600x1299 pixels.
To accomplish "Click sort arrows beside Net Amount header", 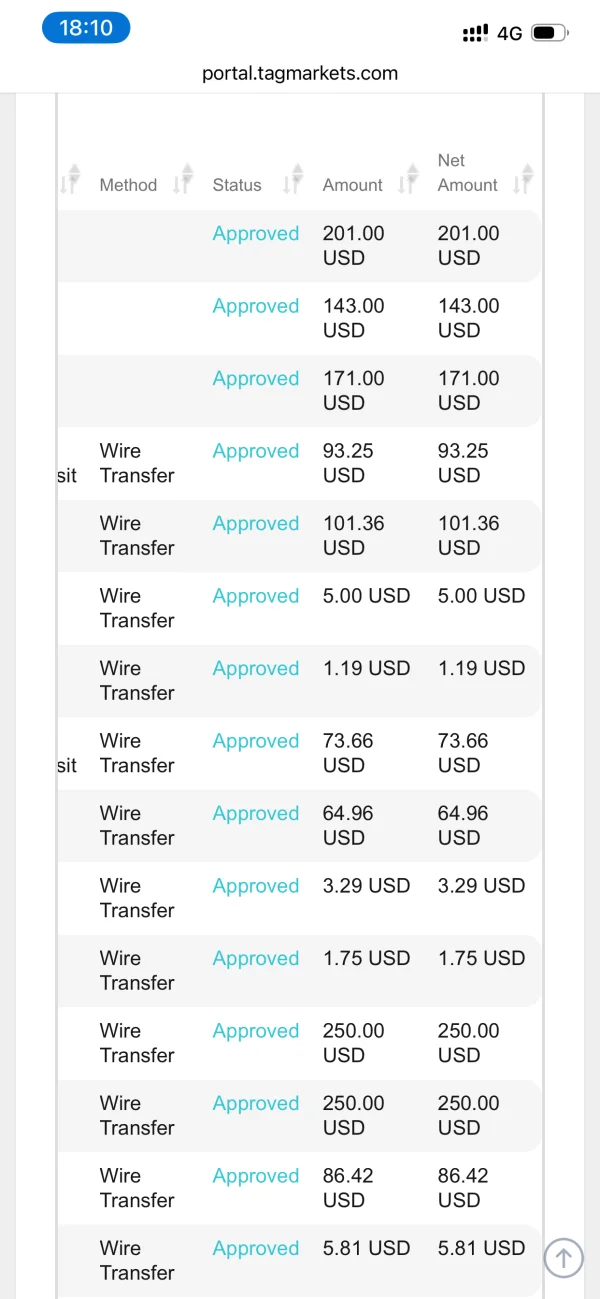I will [x=522, y=178].
